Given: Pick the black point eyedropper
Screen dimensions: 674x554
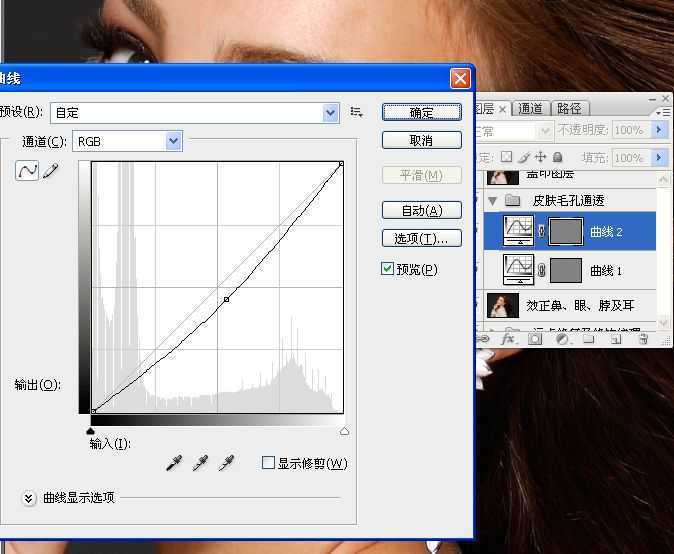Looking at the screenshot, I should tap(174, 463).
